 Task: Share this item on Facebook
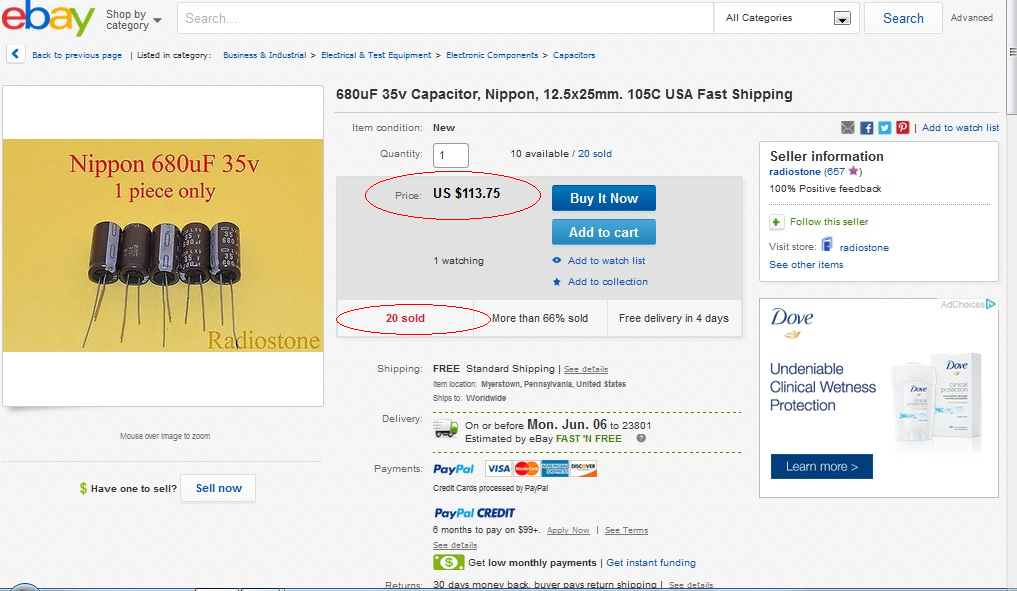867,128
